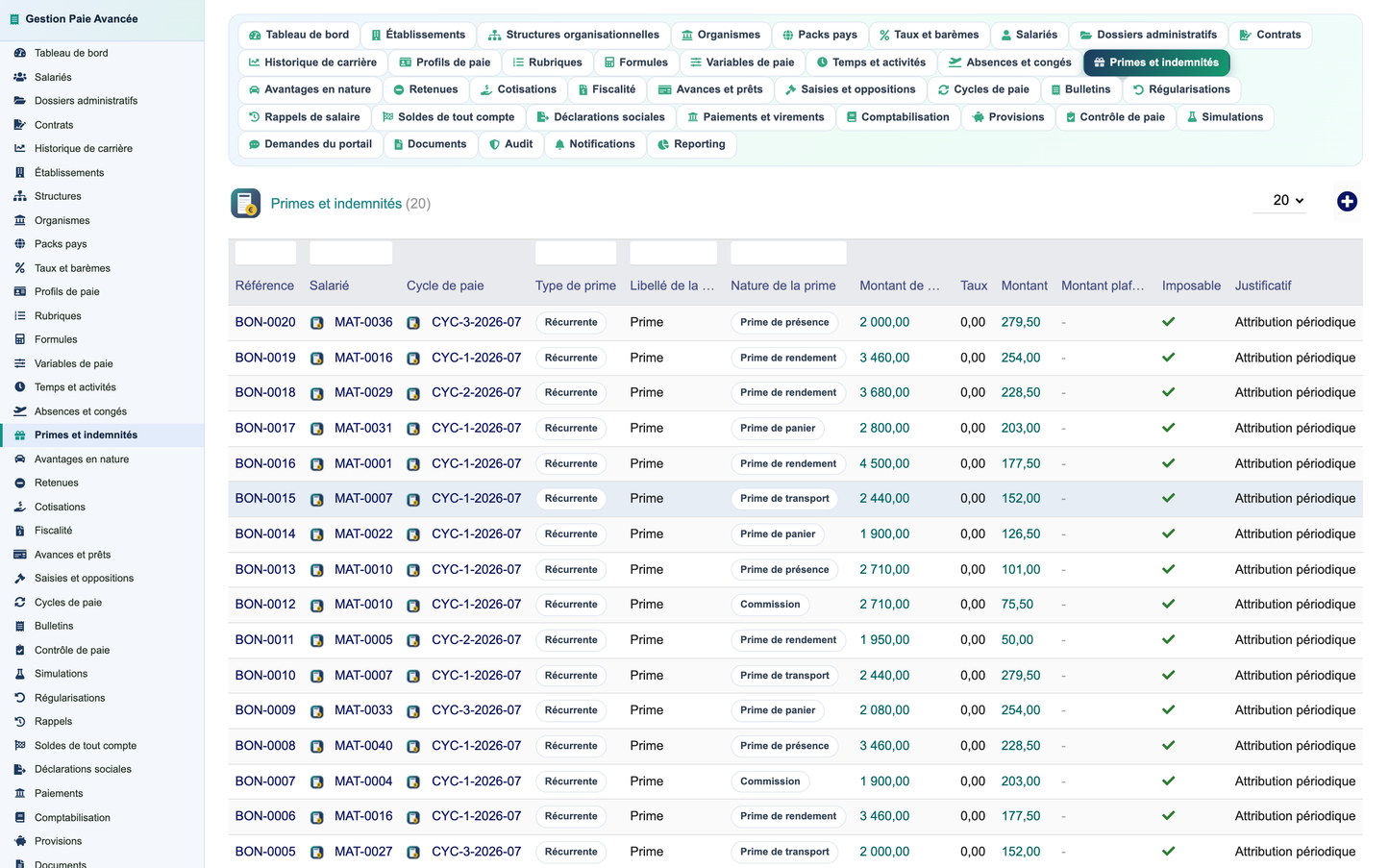The image size is (1389, 868).
Task: Click the cycle icon beside CYC-3-2026-07 in BON-0020 row
Action: 413,323
